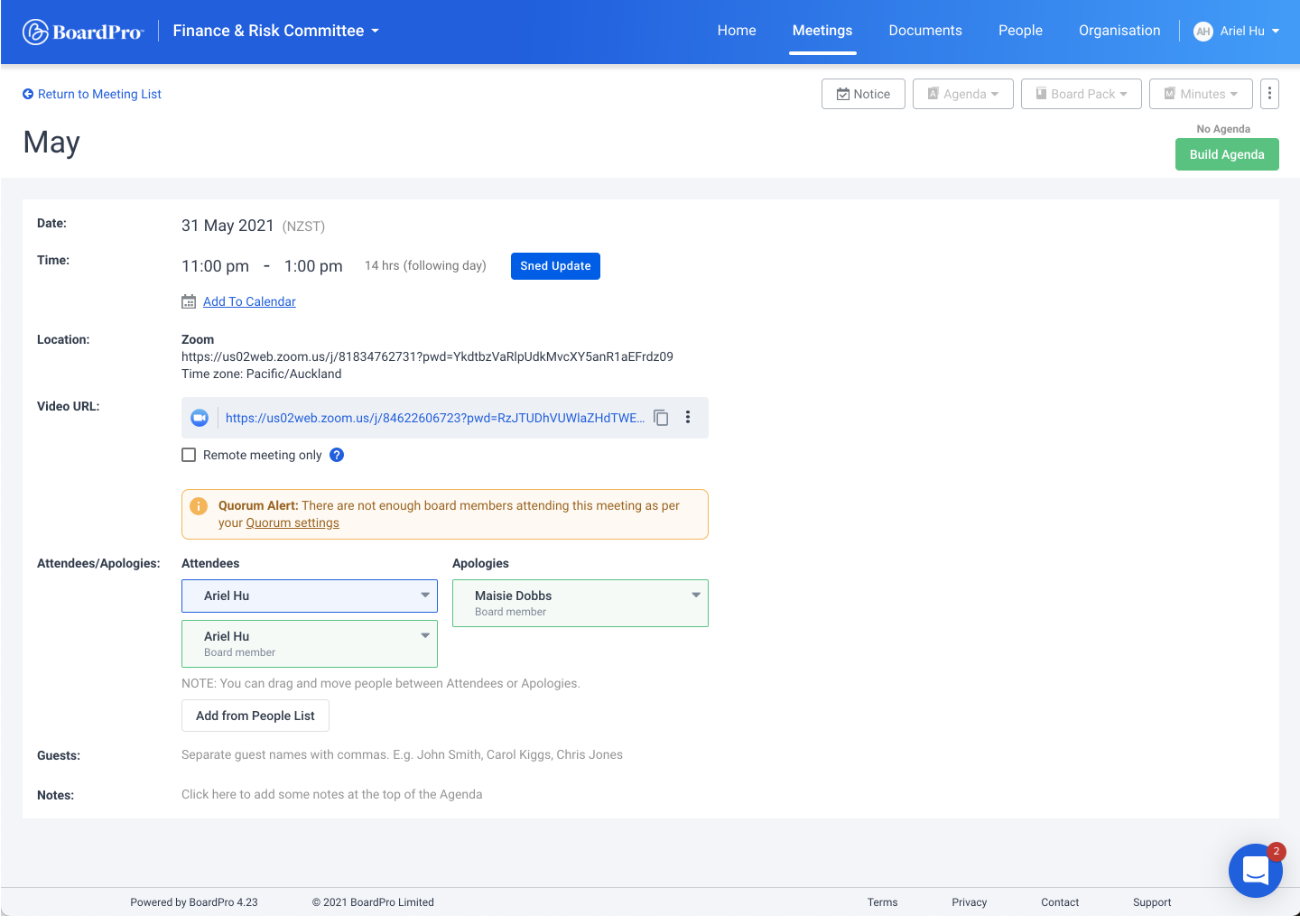Go to the People tab

pyautogui.click(x=1020, y=31)
